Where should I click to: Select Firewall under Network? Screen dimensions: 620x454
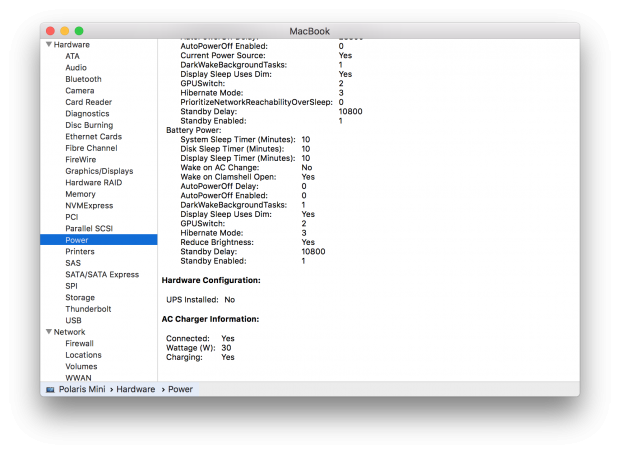(x=79, y=343)
